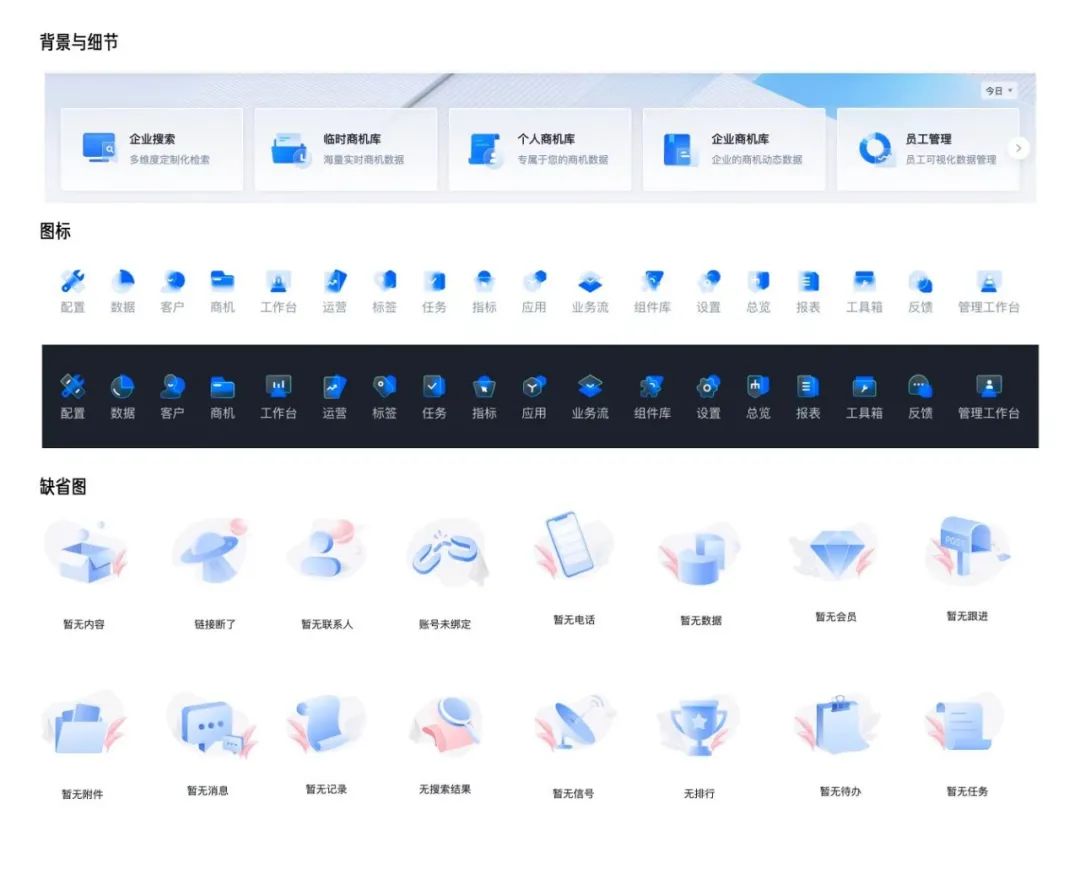Image resolution: width=1080 pixels, height=869 pixels.
Task: Select the 暂无会员 diamond illustration
Action: (x=833, y=551)
